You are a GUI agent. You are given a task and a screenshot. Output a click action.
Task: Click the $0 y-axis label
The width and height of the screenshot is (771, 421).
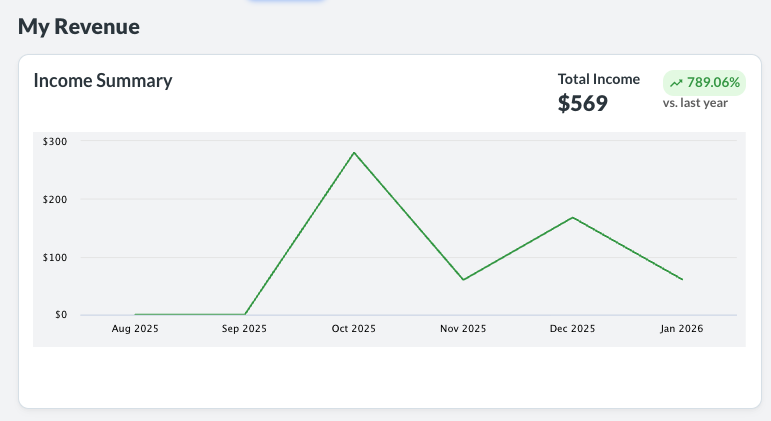[x=61, y=315]
